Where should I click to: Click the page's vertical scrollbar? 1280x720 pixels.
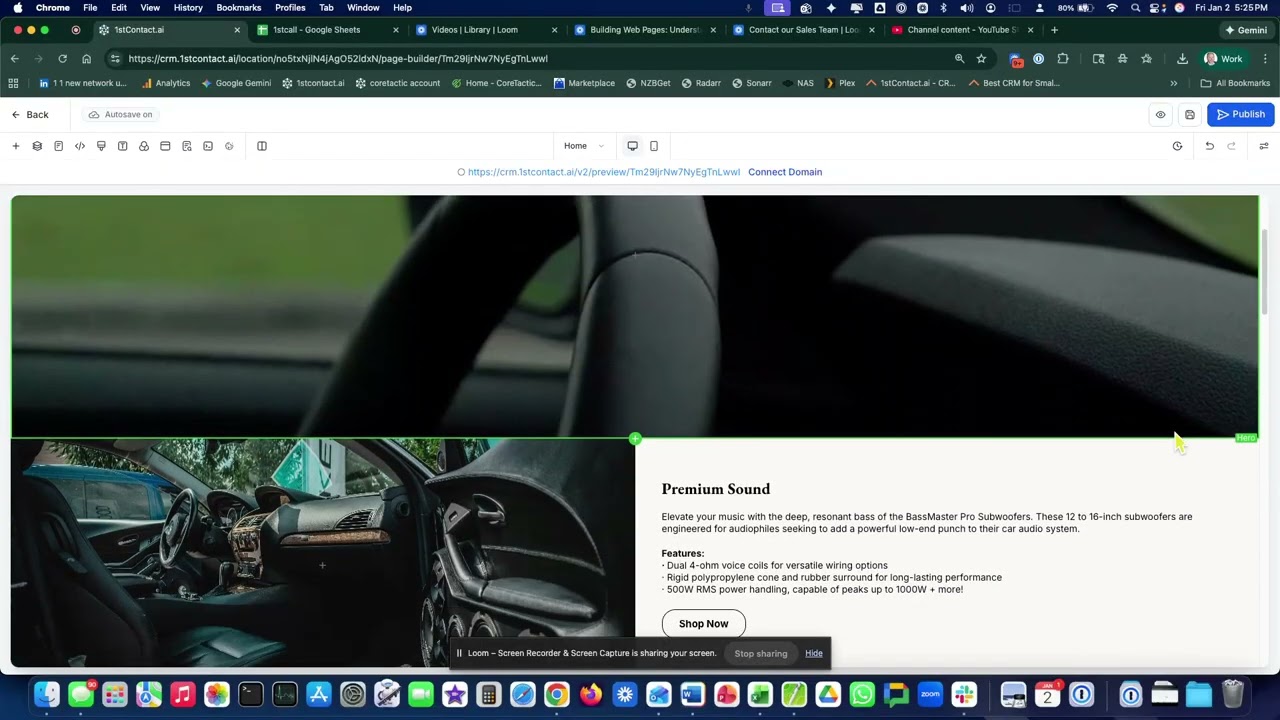[1264, 272]
